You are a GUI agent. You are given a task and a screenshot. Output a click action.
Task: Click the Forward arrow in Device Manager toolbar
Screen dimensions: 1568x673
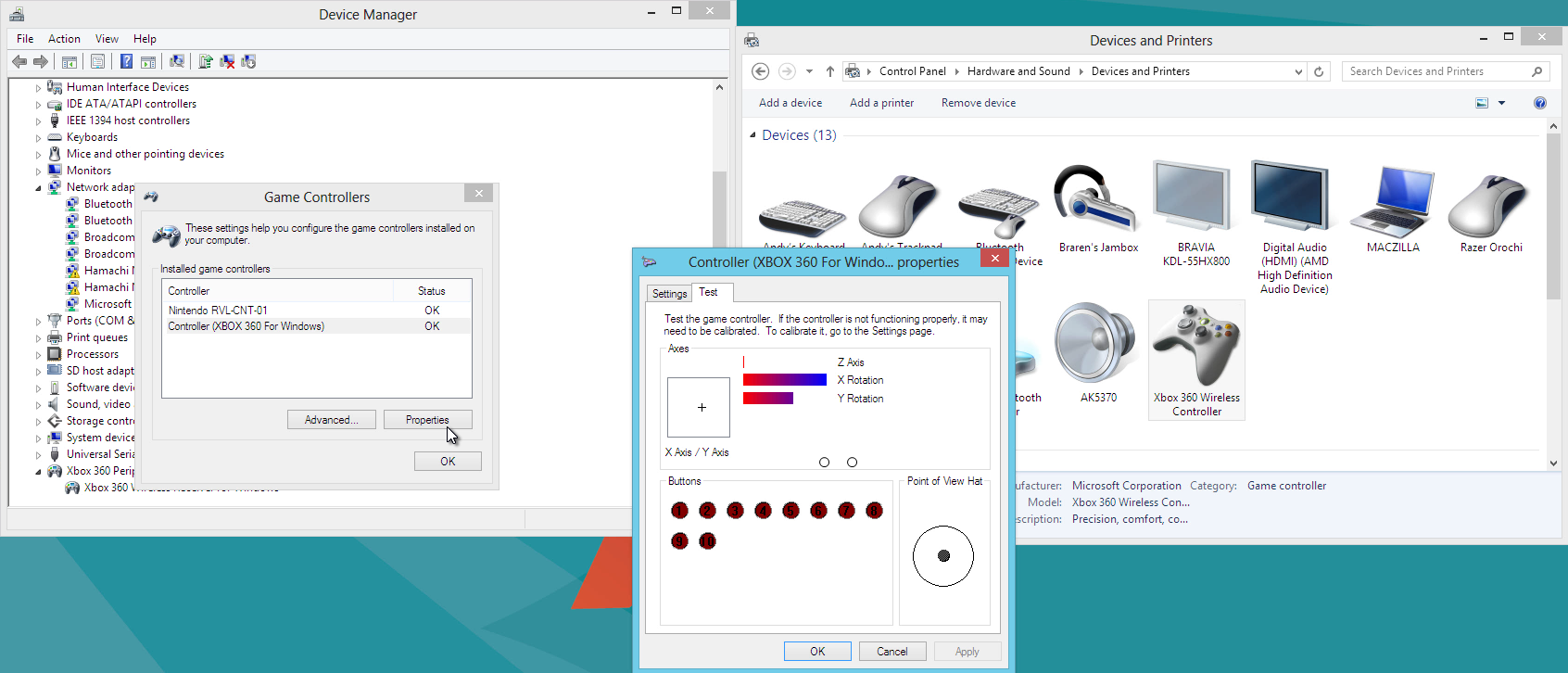click(41, 61)
